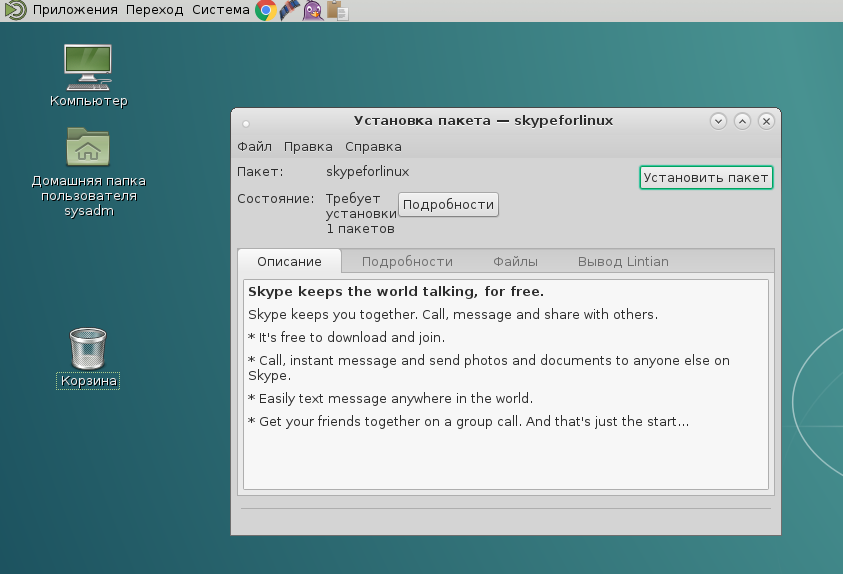Select the Домашняя папка пользователя sysadm icon
Screen dimensions: 843x574
tap(88, 172)
